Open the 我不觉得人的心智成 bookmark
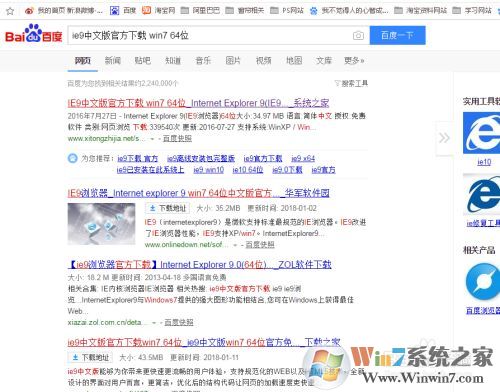500x392 pixels. (x=349, y=11)
